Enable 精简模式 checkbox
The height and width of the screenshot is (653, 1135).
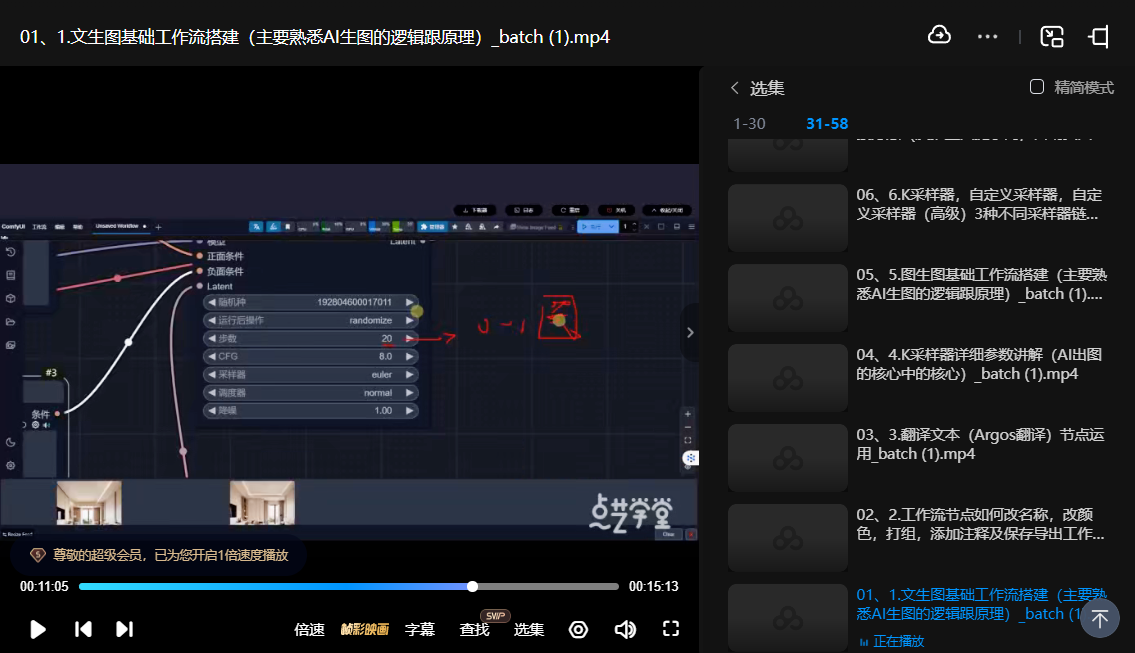coord(1037,87)
